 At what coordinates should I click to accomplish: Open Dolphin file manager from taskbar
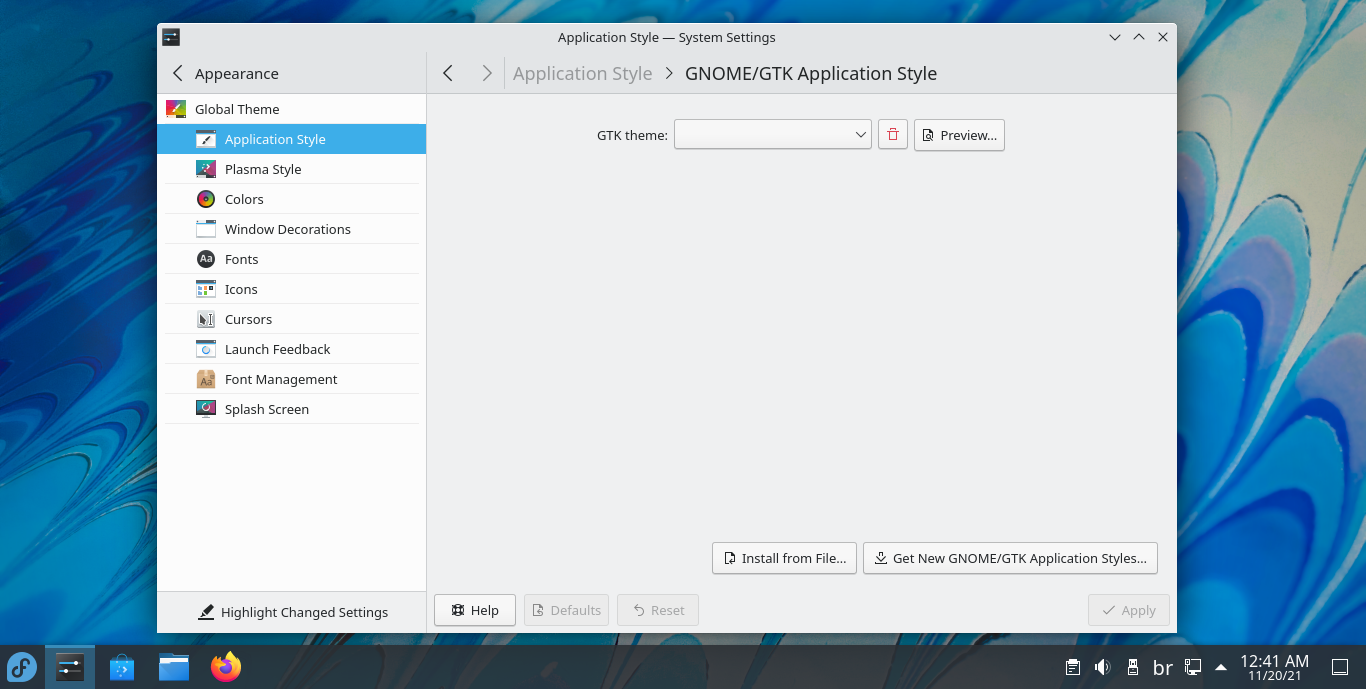tap(174, 667)
